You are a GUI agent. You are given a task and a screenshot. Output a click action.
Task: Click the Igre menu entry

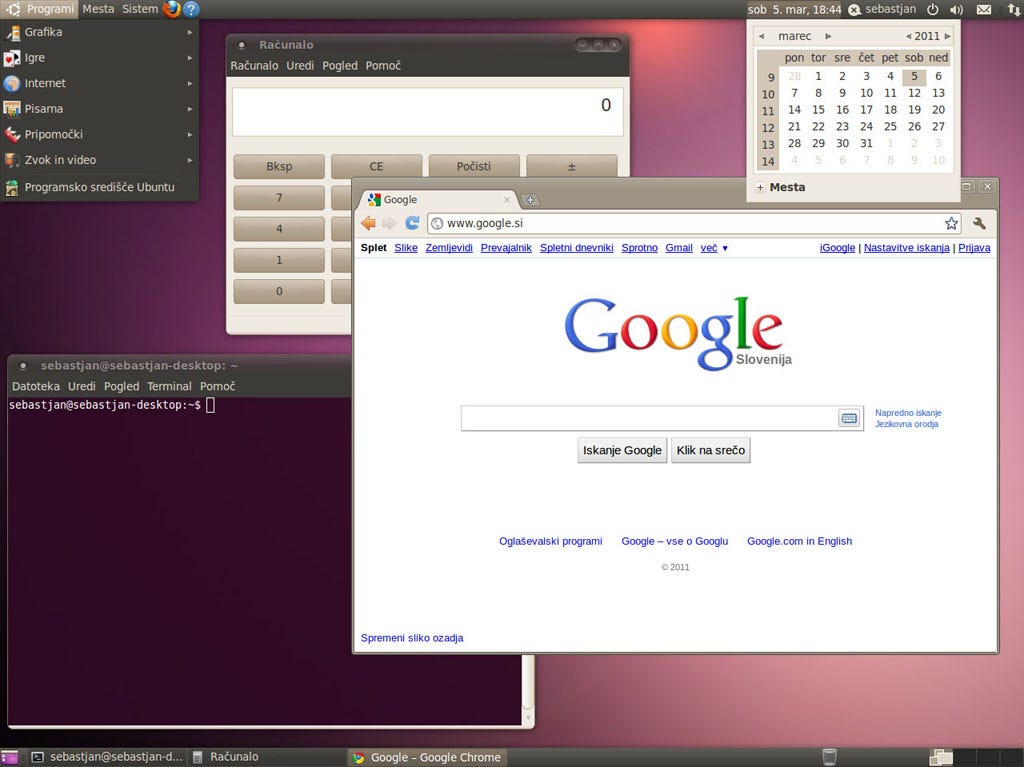(99, 57)
